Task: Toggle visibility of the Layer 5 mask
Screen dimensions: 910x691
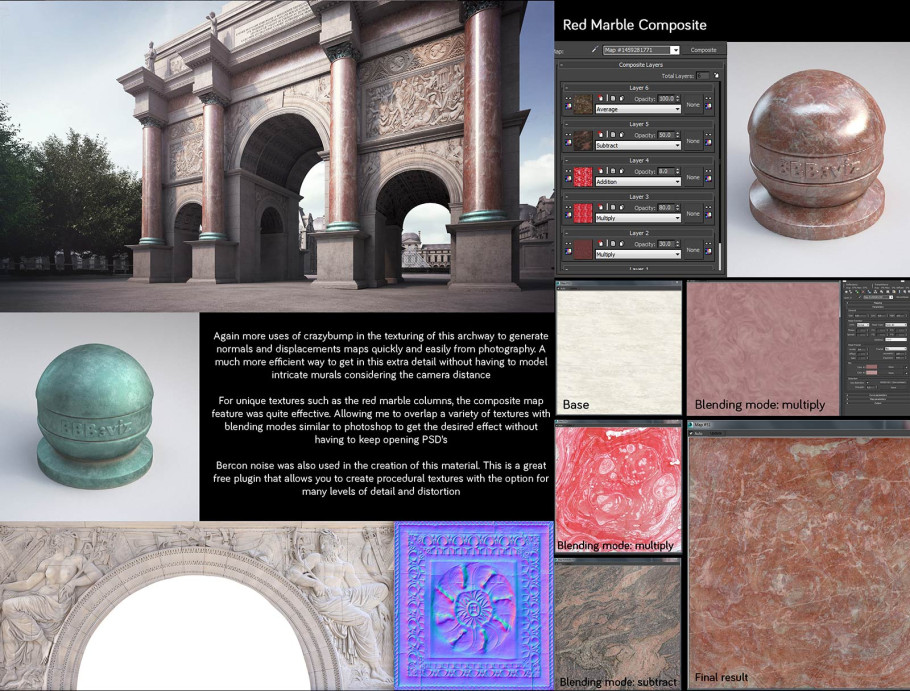Action: tap(709, 135)
